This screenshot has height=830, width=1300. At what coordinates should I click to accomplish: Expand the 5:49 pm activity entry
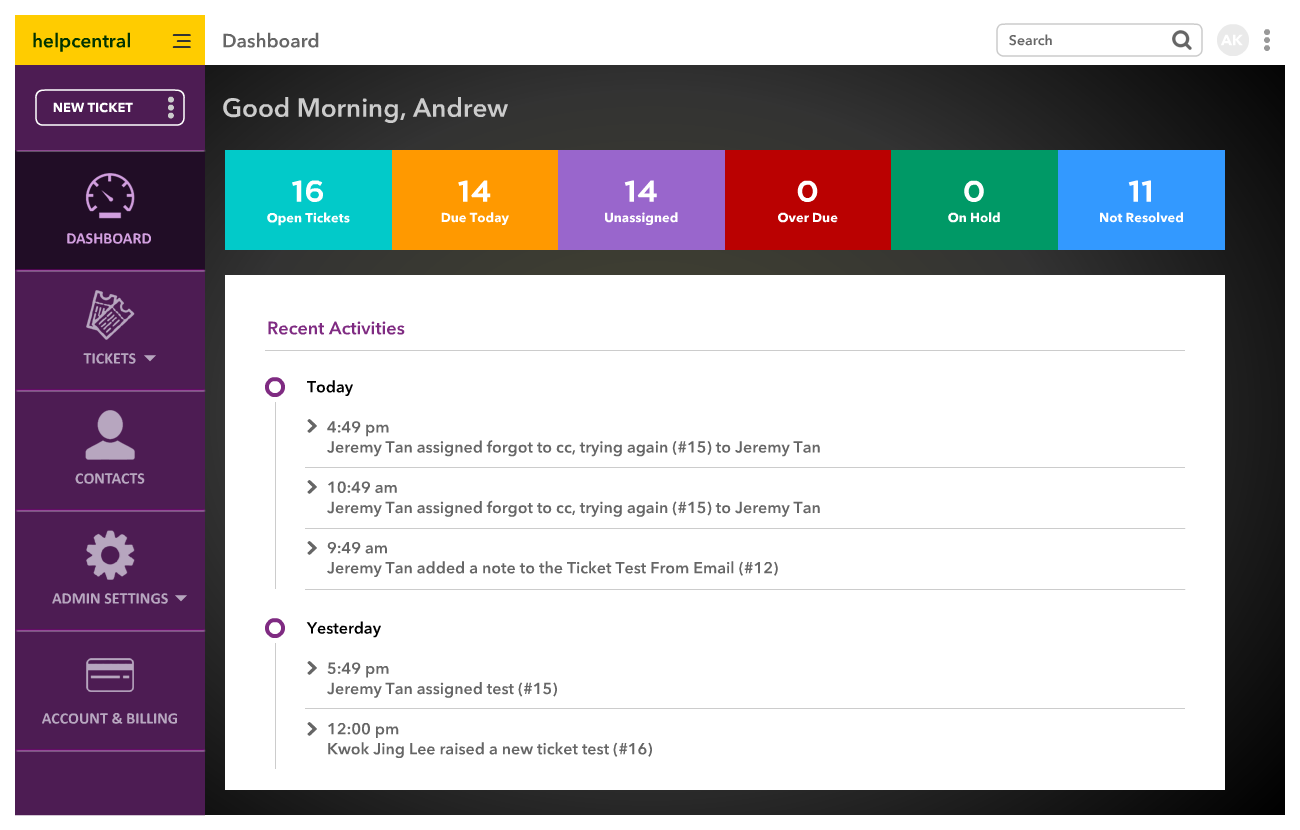312,668
